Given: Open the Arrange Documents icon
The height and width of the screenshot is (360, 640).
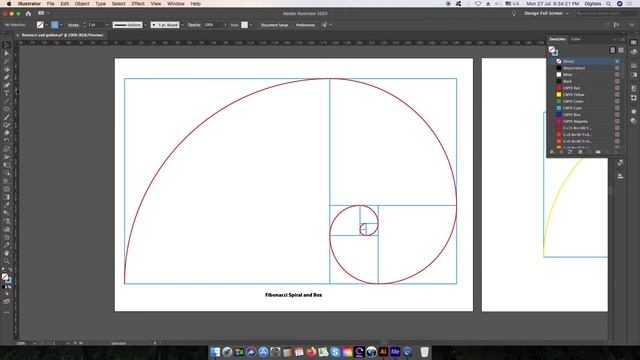Looking at the screenshot, I should [41, 13].
